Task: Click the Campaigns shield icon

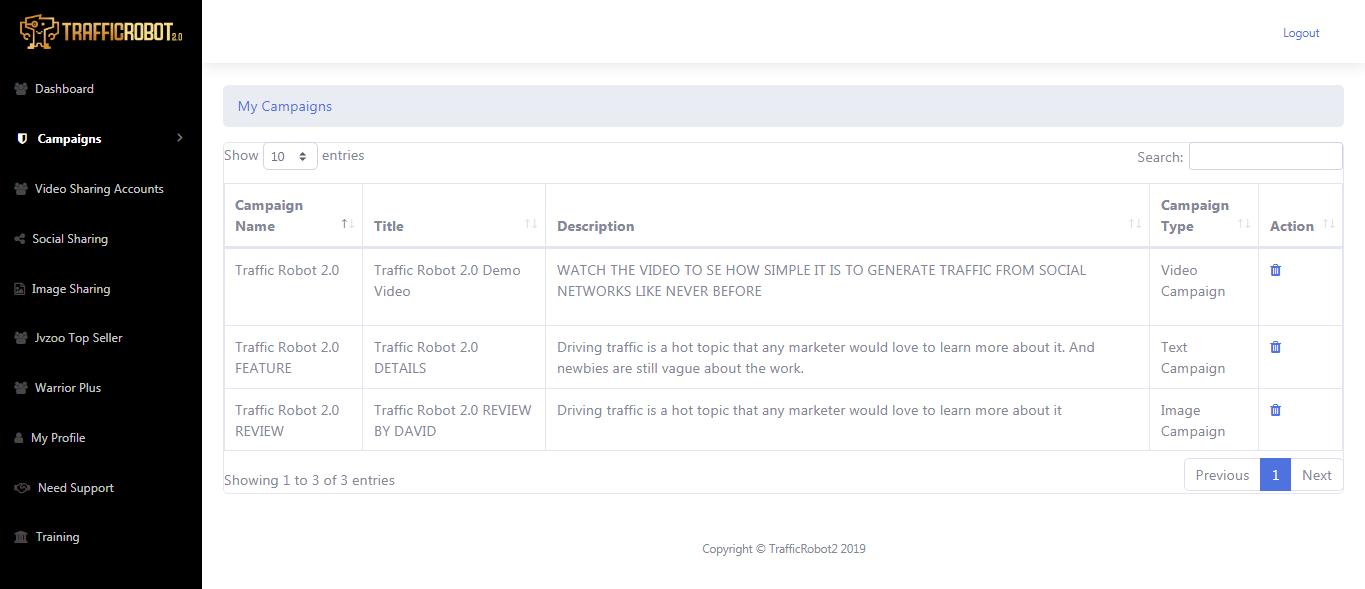Action: (22, 139)
